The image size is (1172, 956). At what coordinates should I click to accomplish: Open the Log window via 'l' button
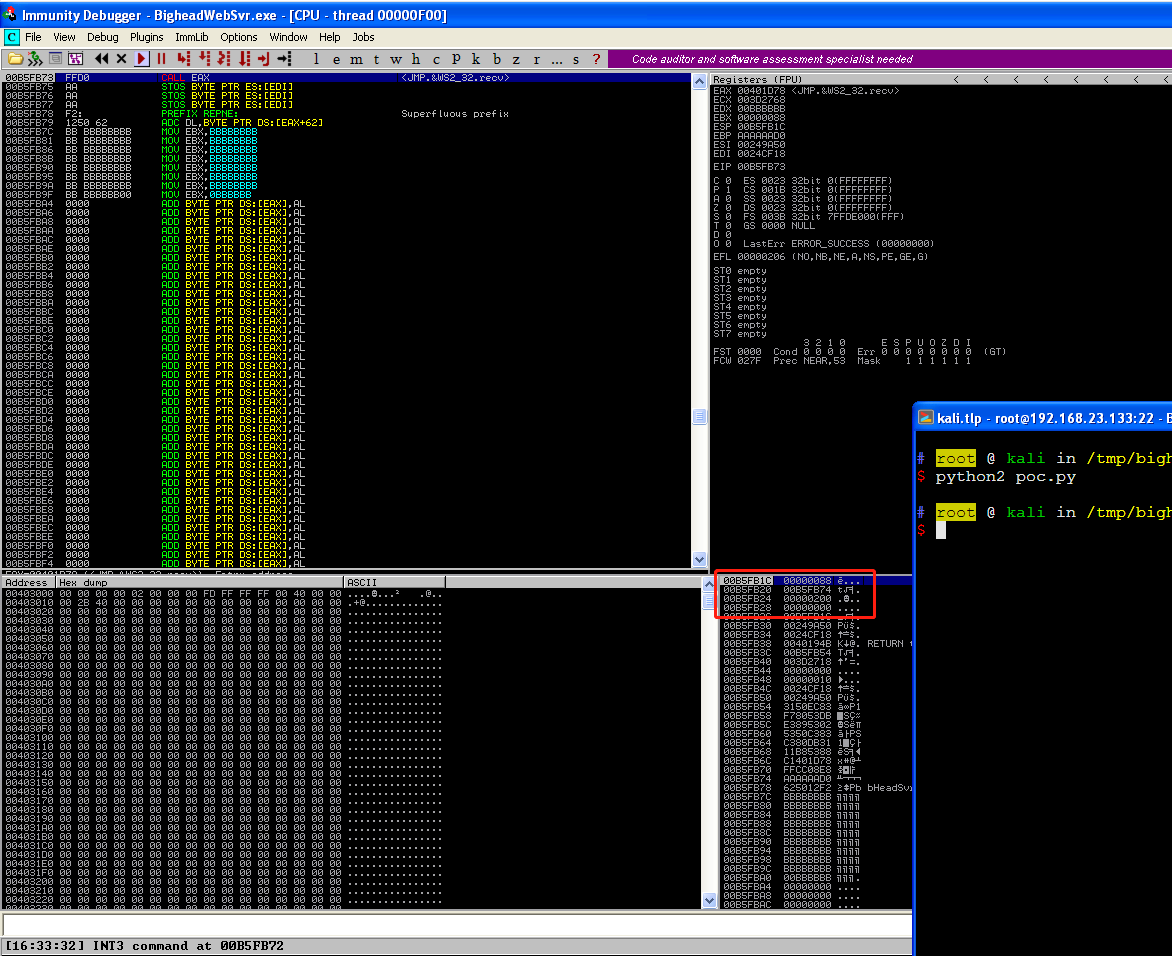(x=317, y=59)
